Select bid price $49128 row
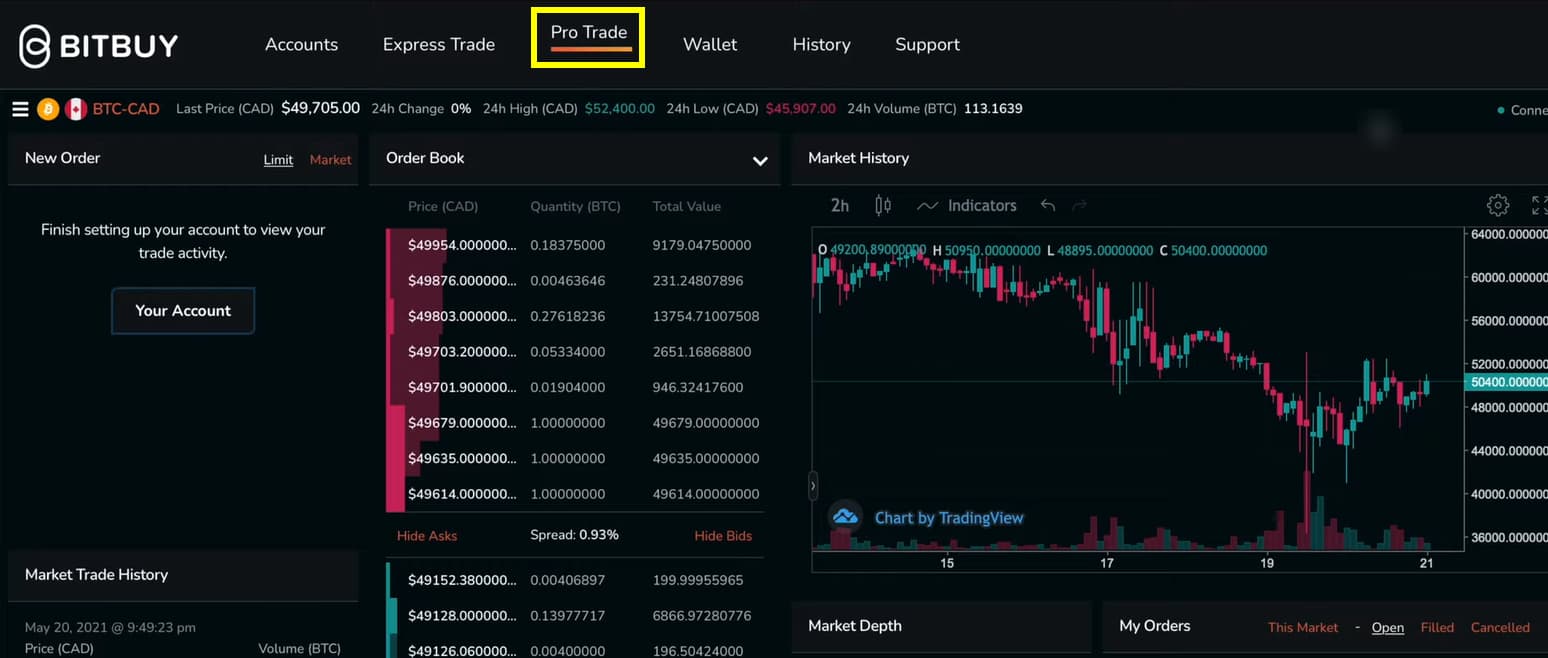 click(575, 616)
